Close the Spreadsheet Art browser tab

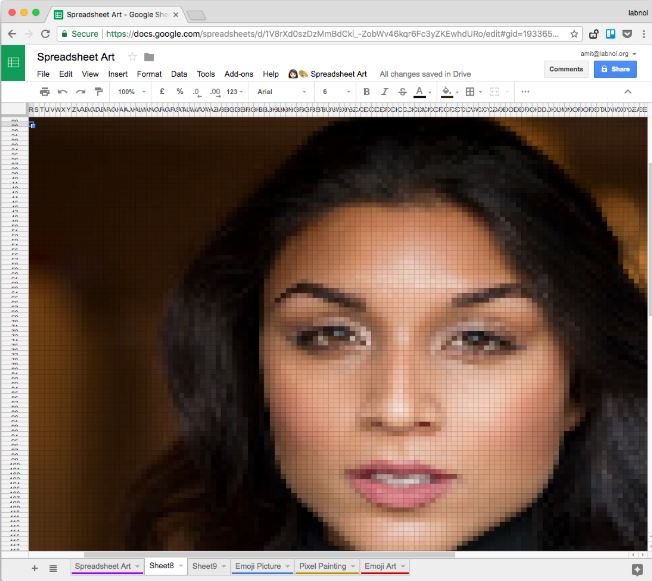pyautogui.click(x=175, y=15)
